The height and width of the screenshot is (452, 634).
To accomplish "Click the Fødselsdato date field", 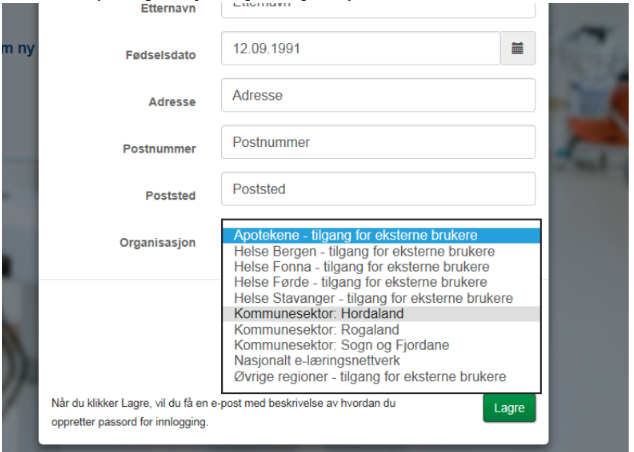I will 361,48.
